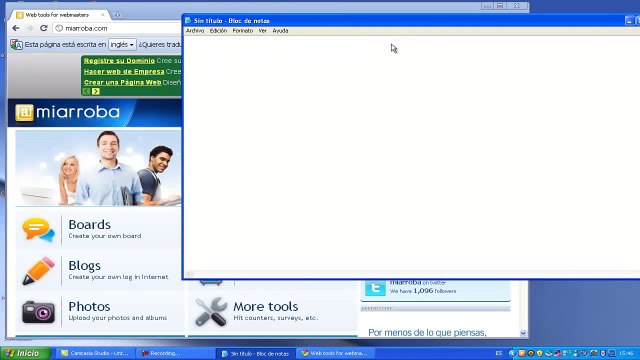Click the Por menos de lo que piensas text
Screen dimensions: 640x360
tap(427, 333)
